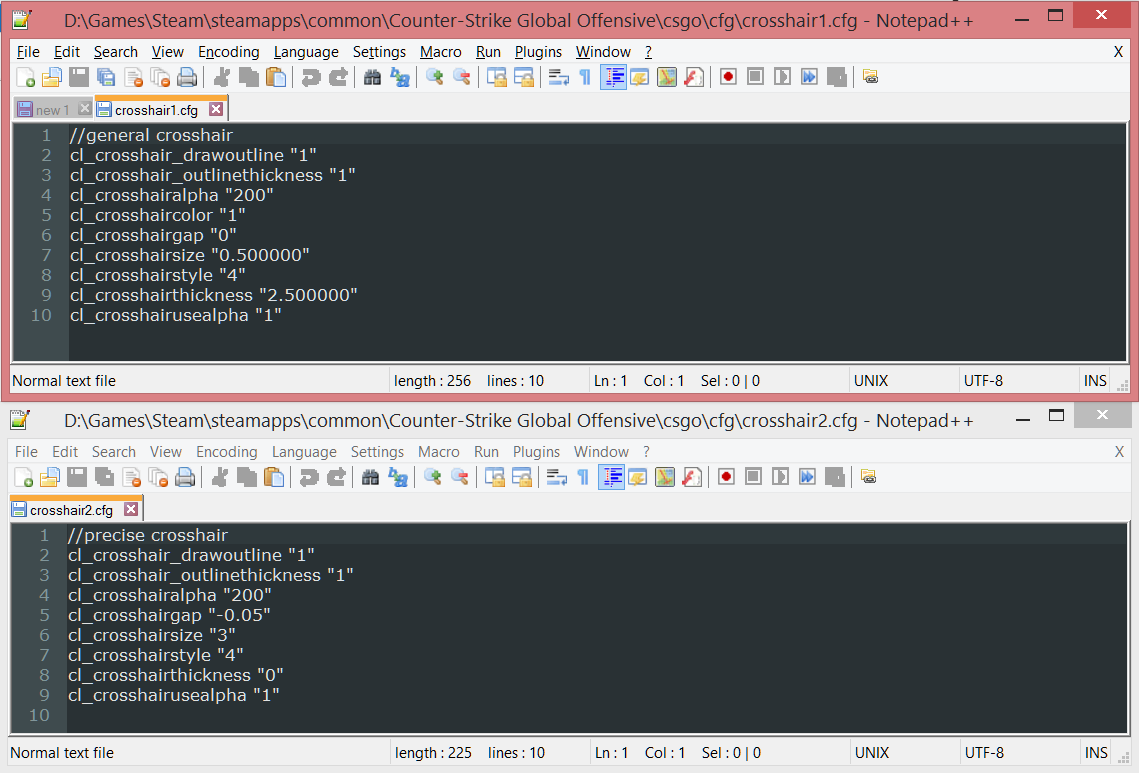Click Print icon in crosshair1.cfg window toolbar

[187, 77]
